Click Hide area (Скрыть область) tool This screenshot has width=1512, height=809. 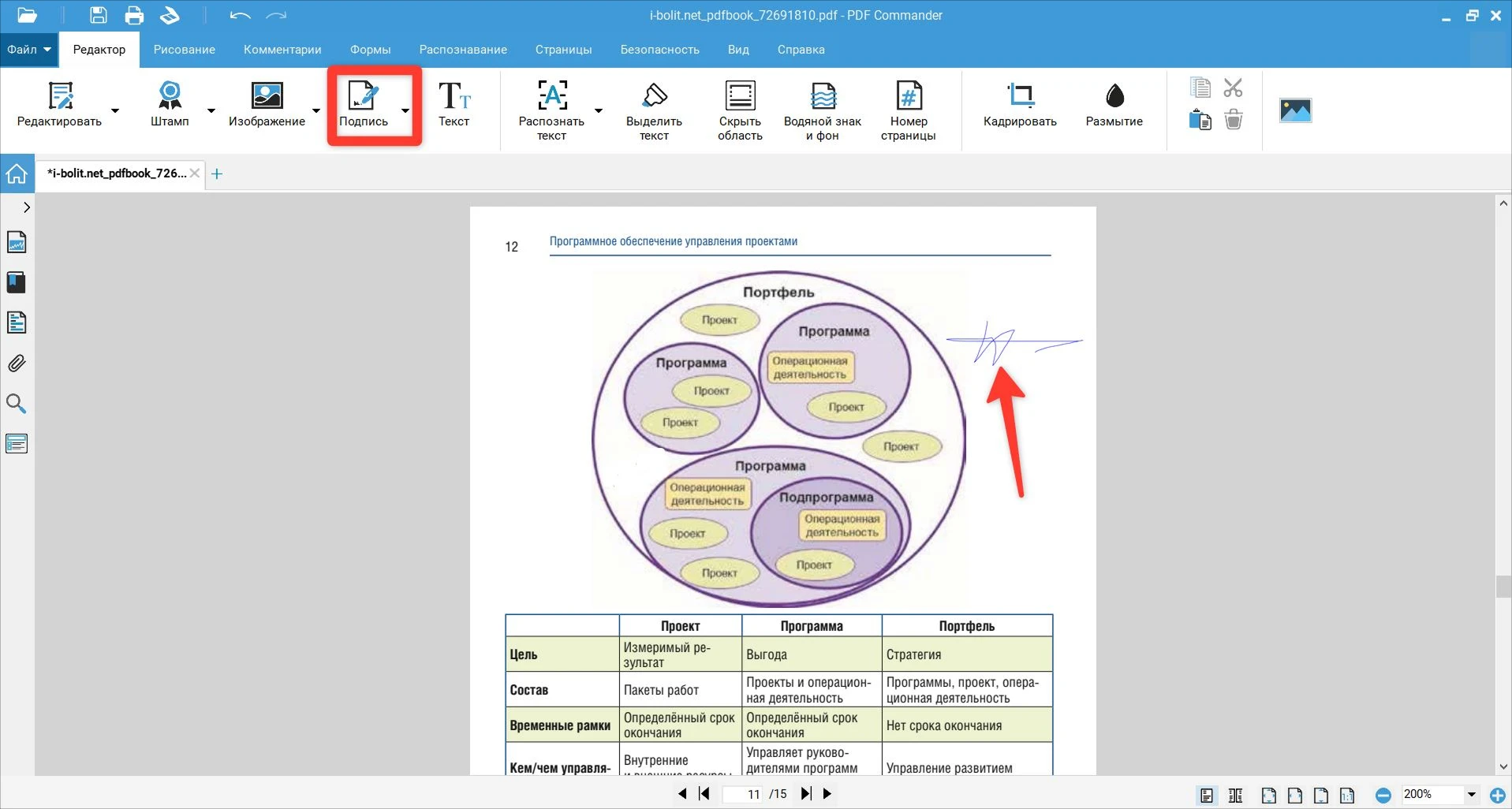tap(740, 96)
